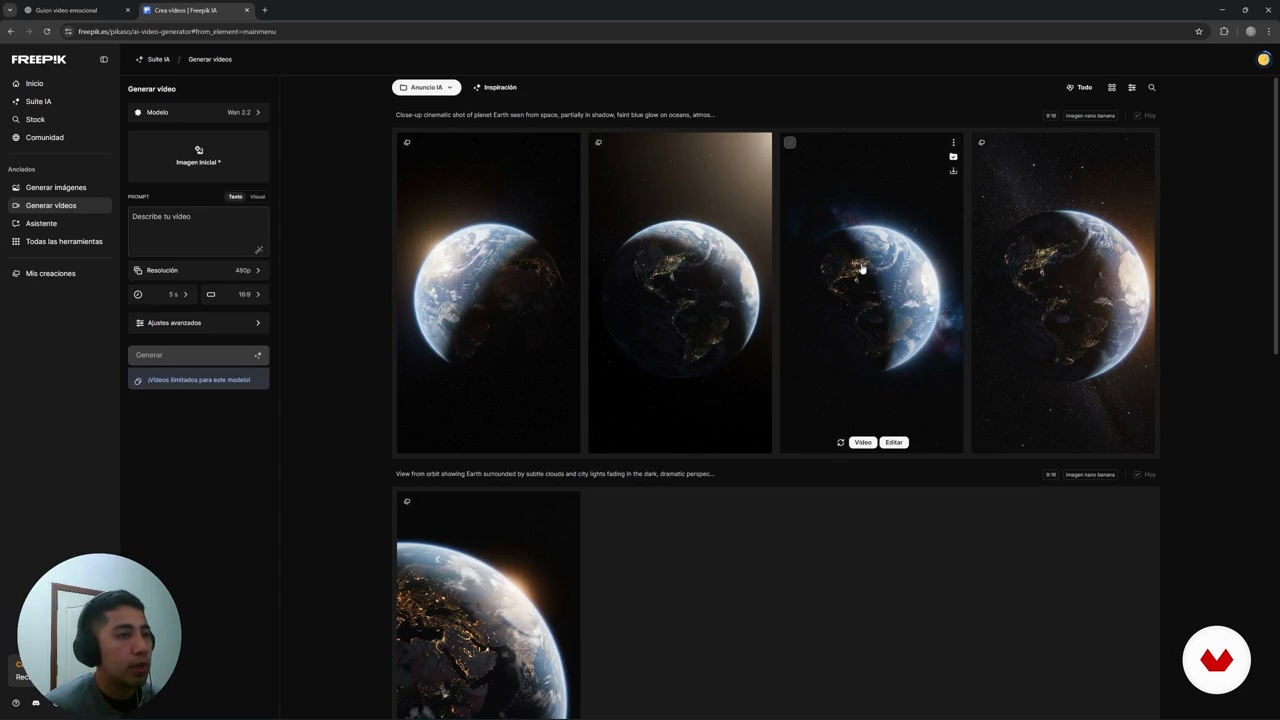
Task: Click the icon atop the second Earth image
Action: pyautogui.click(x=598, y=142)
